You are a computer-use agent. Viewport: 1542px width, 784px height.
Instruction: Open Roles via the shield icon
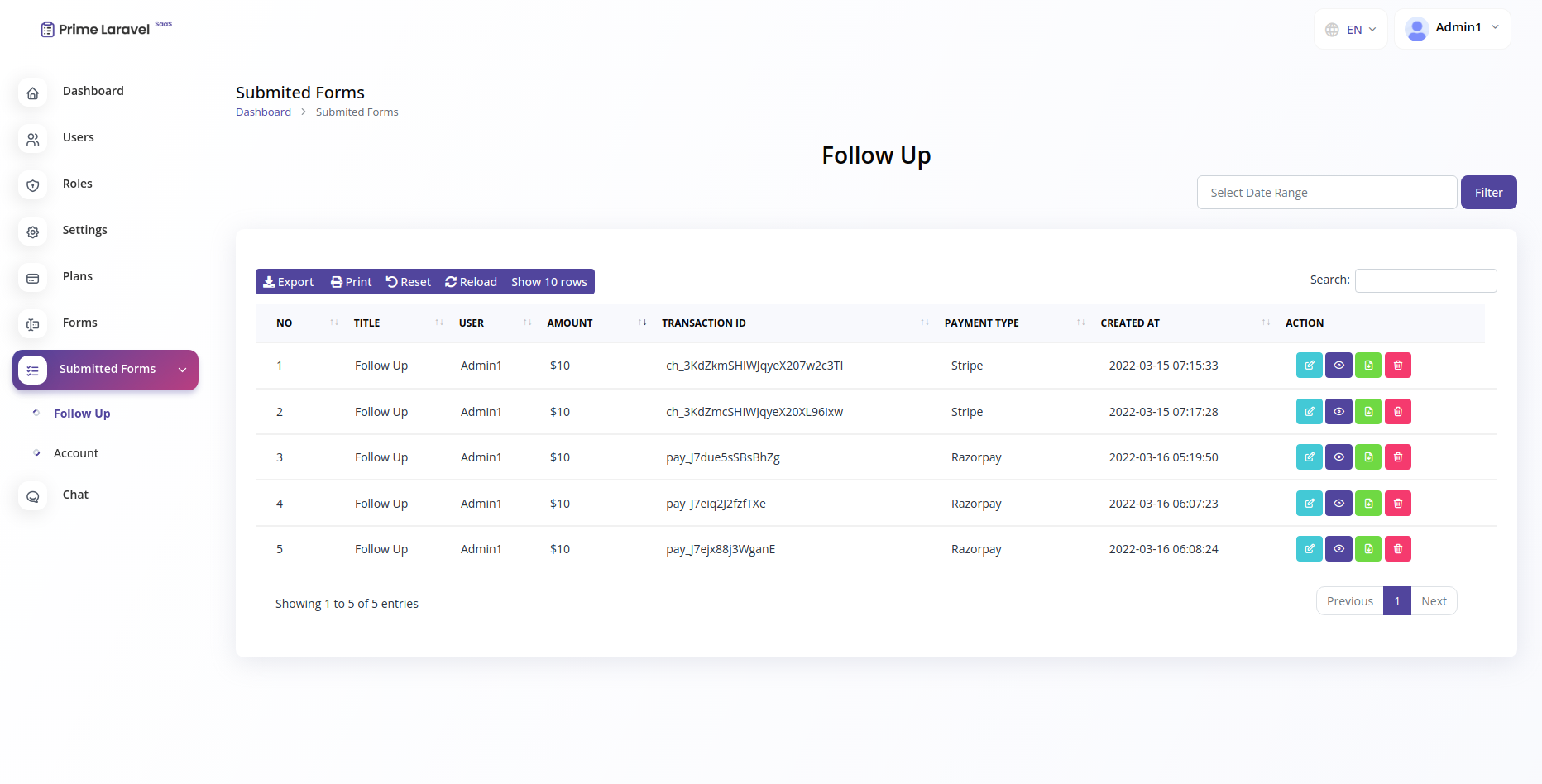tap(32, 185)
